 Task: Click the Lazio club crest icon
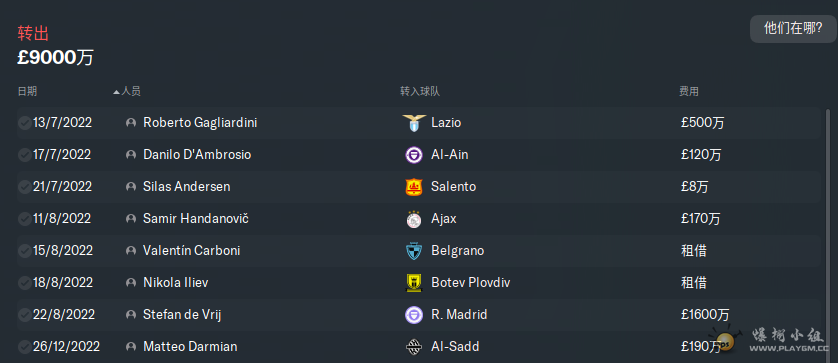[414, 123]
